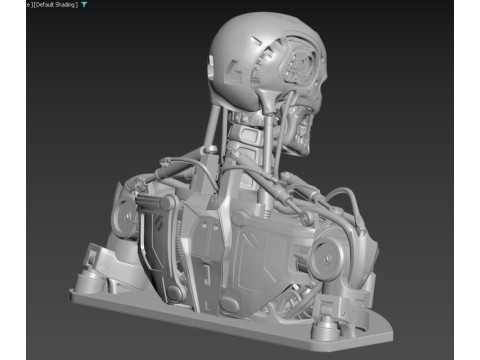Open the Default Shading viewport menu
This screenshot has height=360, width=480.
[x=55, y=5]
